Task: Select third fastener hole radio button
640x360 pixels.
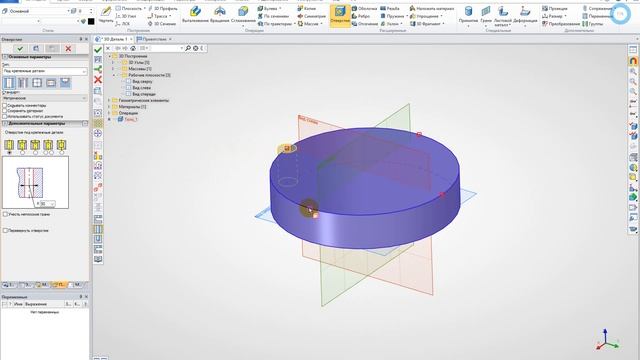Action: [35, 153]
